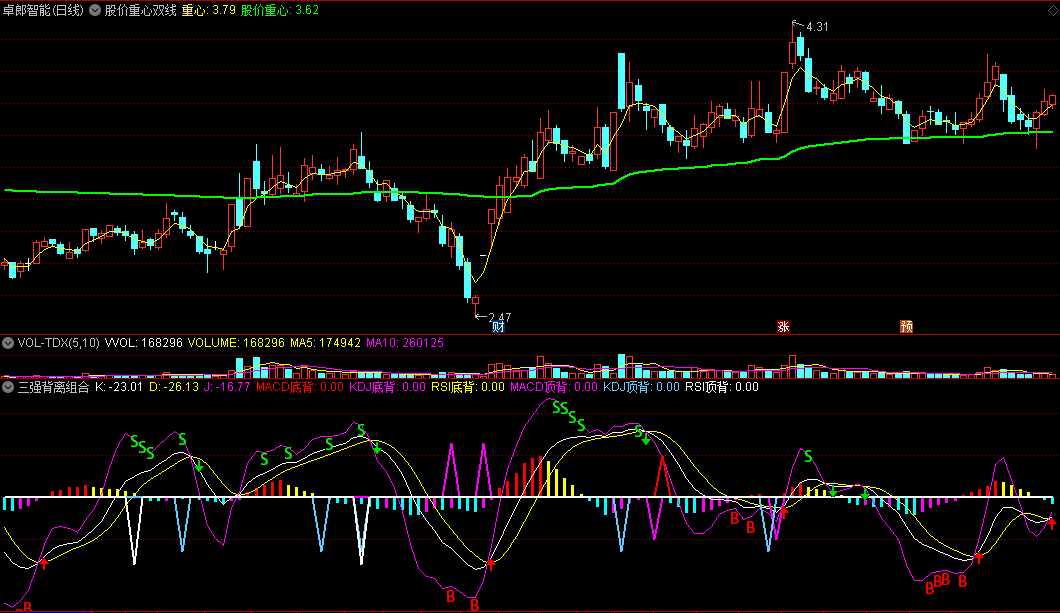
Task: Click the RSI底背: 0.00 readout
Action: pos(468,387)
